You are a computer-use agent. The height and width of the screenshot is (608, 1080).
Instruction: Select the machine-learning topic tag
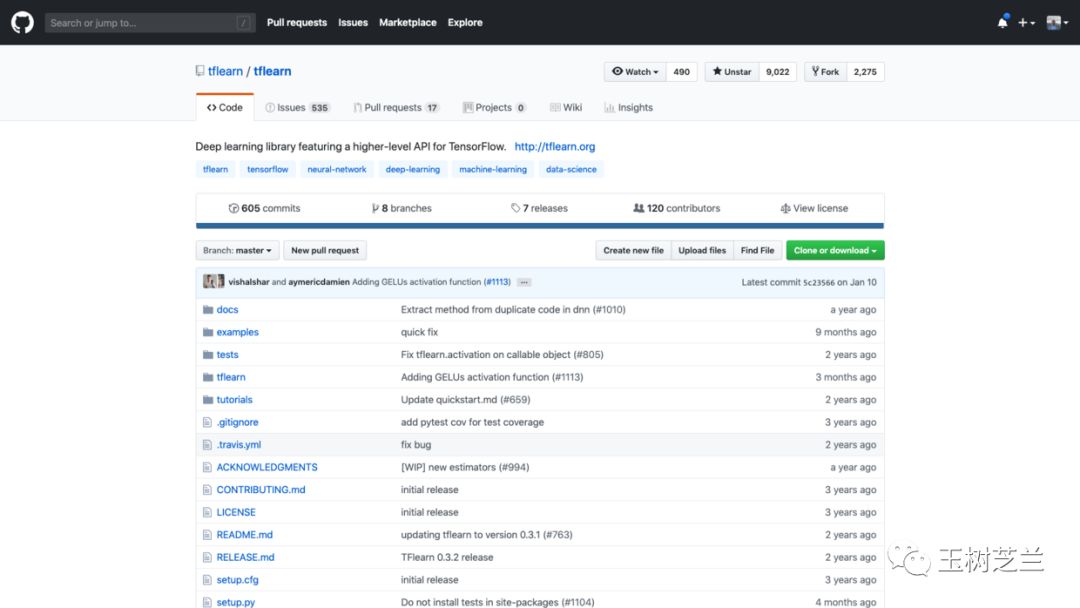493,169
